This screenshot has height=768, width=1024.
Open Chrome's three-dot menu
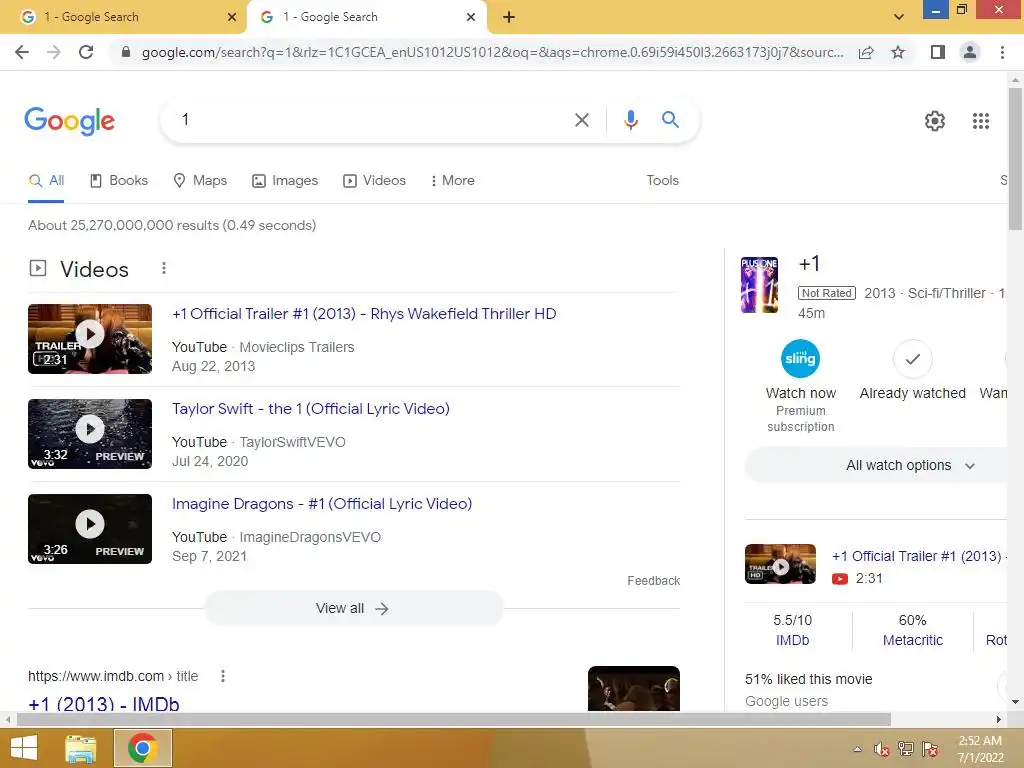(1002, 52)
